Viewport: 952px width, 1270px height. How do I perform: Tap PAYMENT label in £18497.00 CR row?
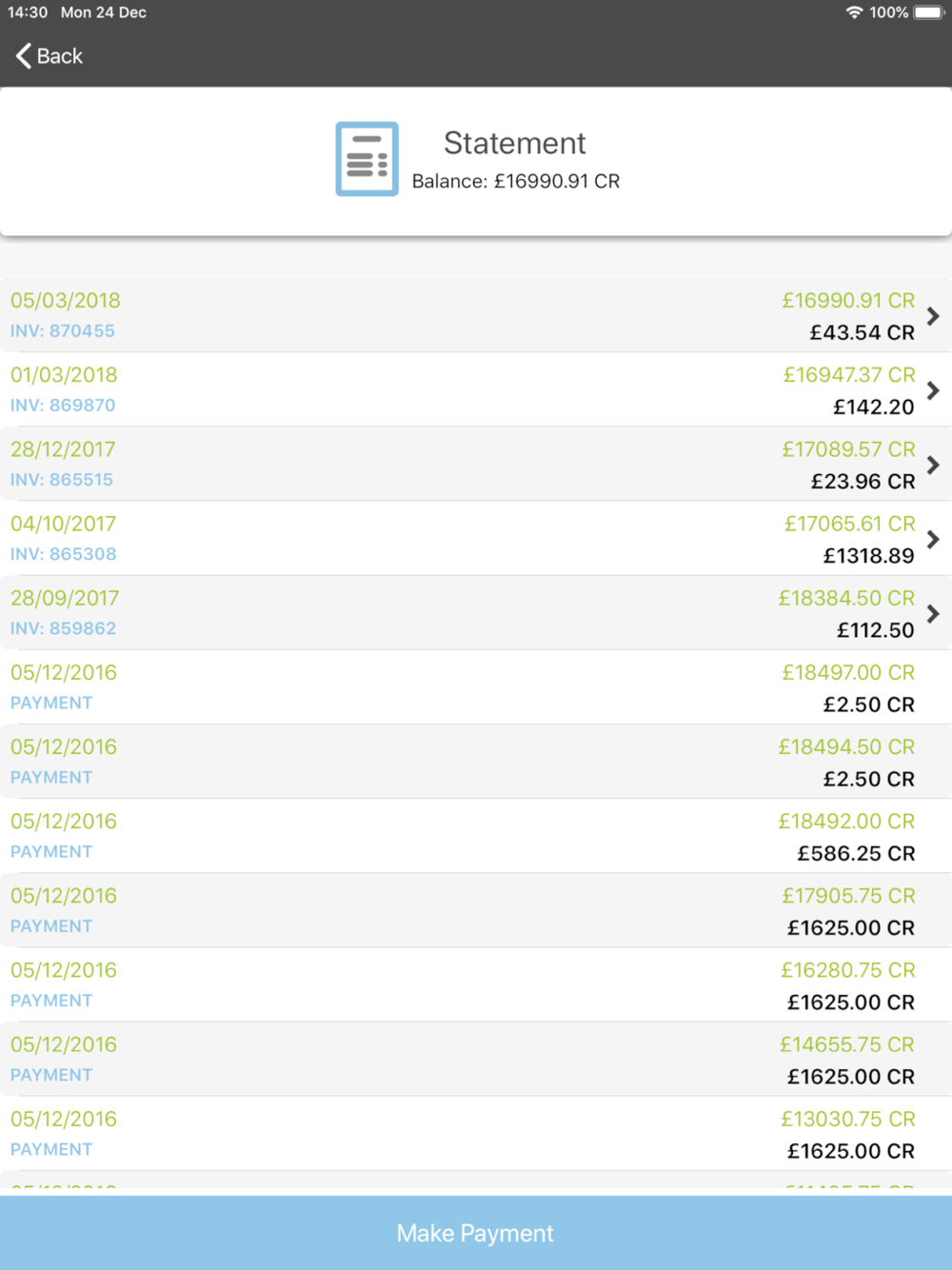pos(51,703)
